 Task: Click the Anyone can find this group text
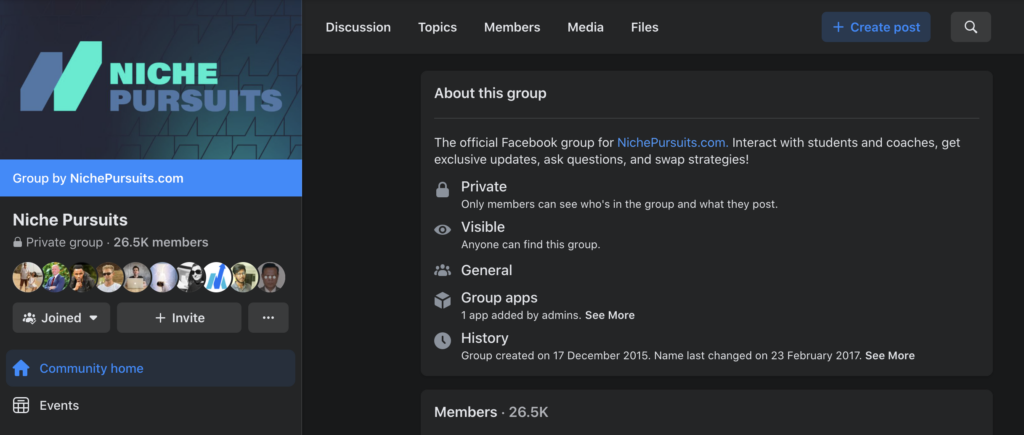[x=530, y=245]
